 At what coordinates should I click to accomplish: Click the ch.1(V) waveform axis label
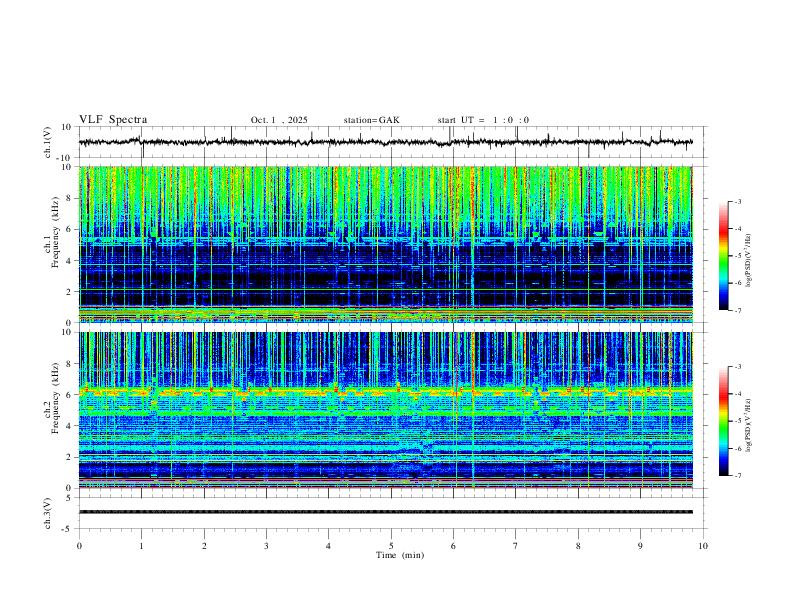coord(48,142)
